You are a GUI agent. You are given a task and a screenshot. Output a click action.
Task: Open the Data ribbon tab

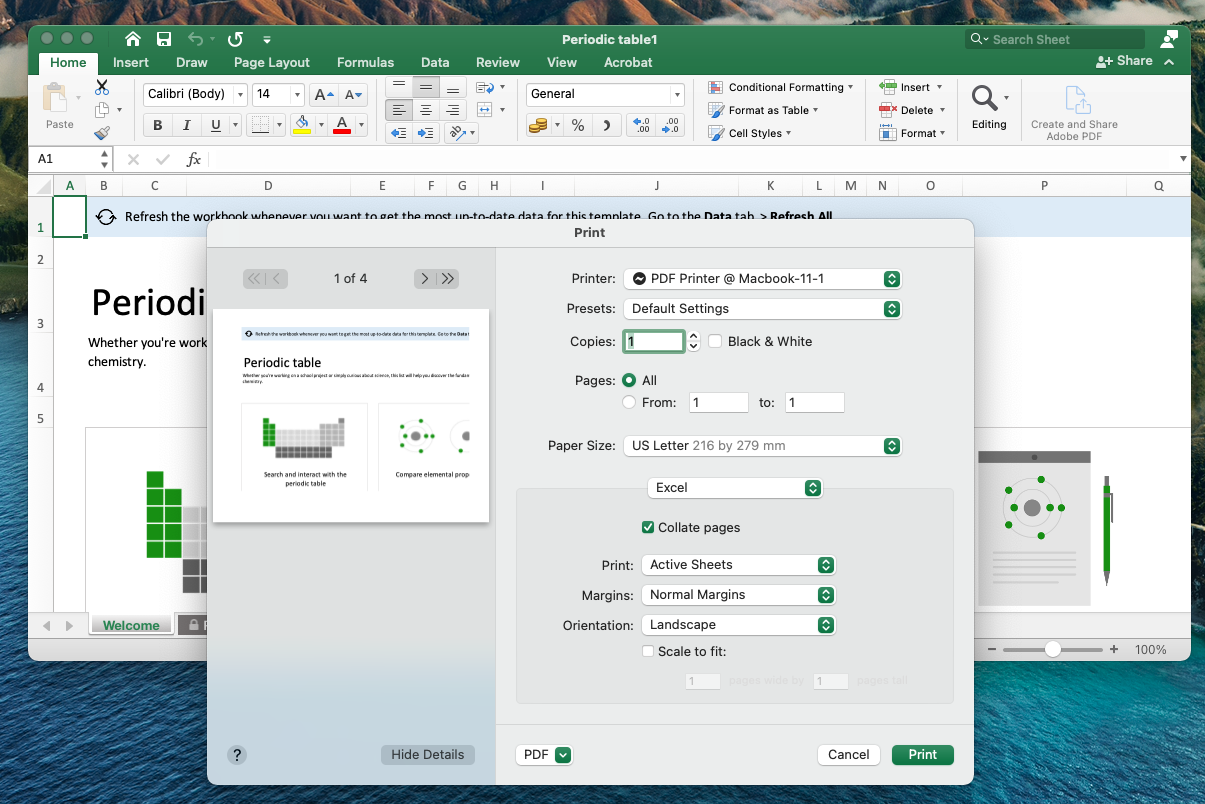click(435, 62)
